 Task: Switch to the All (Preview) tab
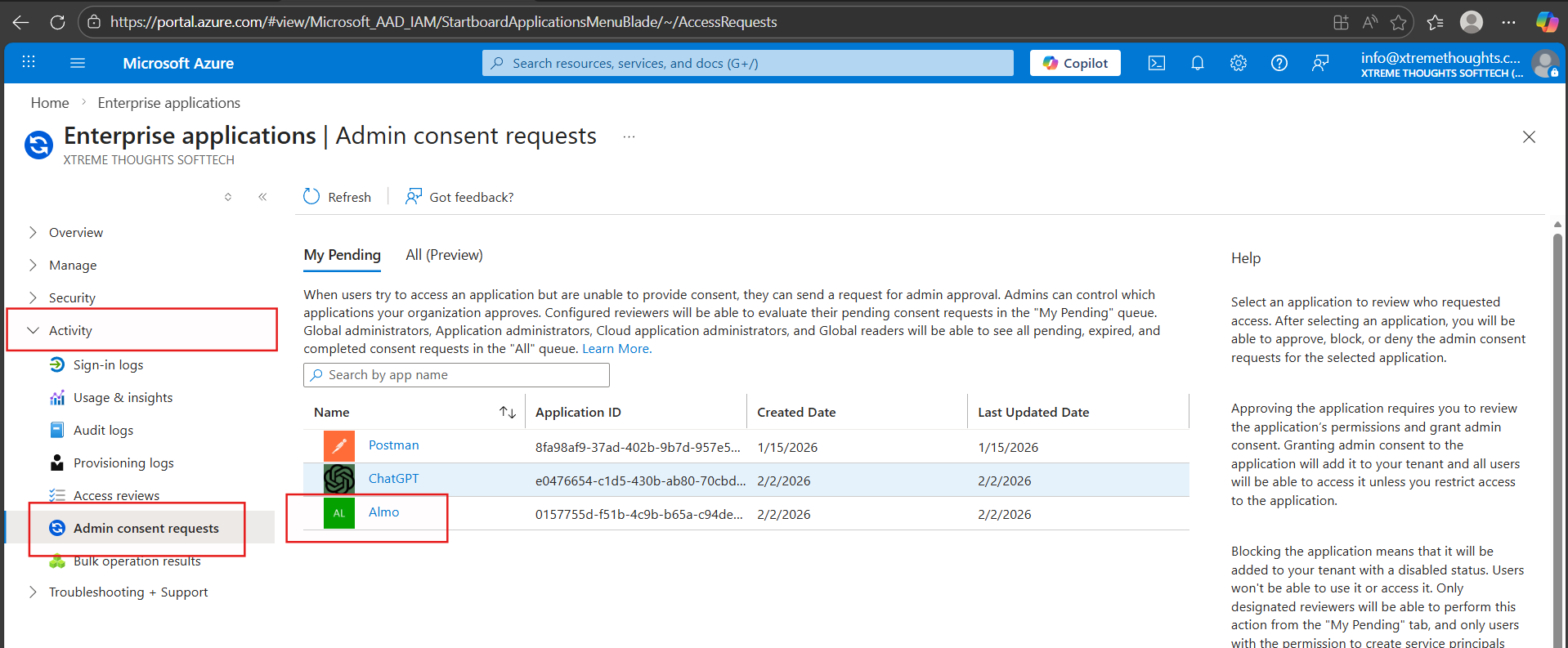point(444,255)
